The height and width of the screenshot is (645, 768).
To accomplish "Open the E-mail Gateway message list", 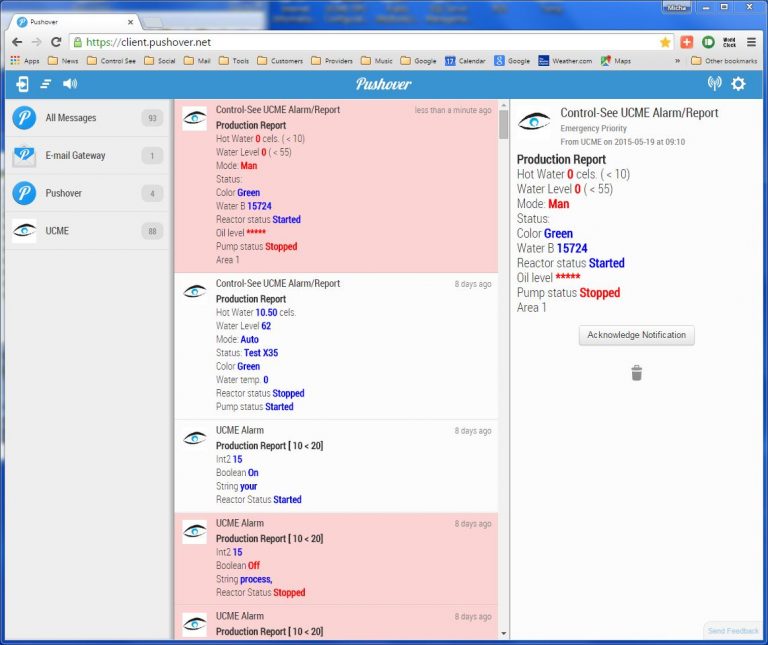I will pyautogui.click(x=86, y=156).
